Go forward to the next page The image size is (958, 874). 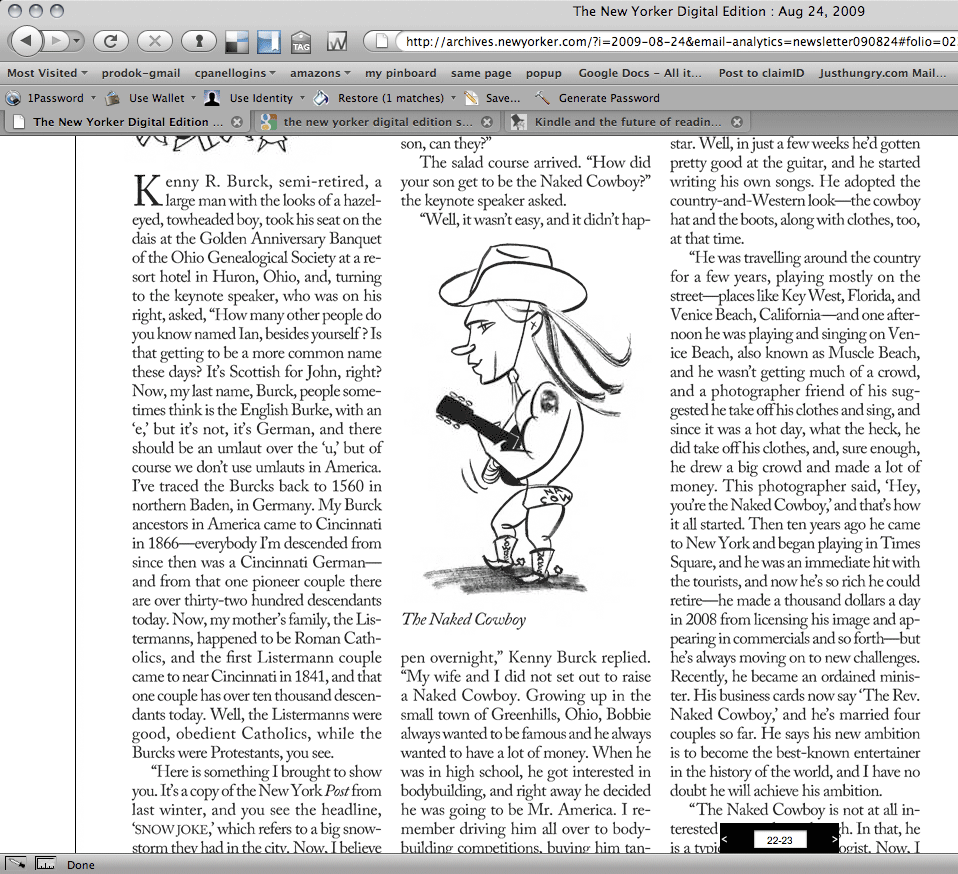pos(56,41)
